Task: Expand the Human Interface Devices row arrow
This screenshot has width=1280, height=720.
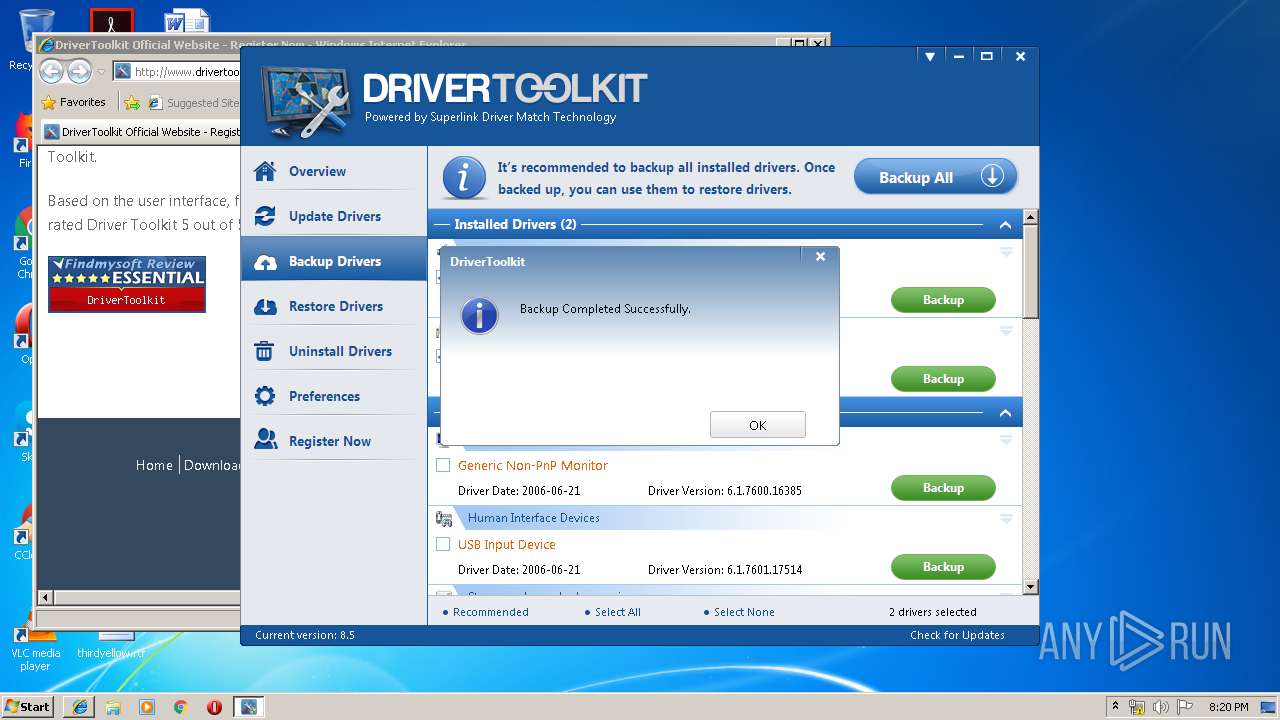Action: coord(1006,518)
